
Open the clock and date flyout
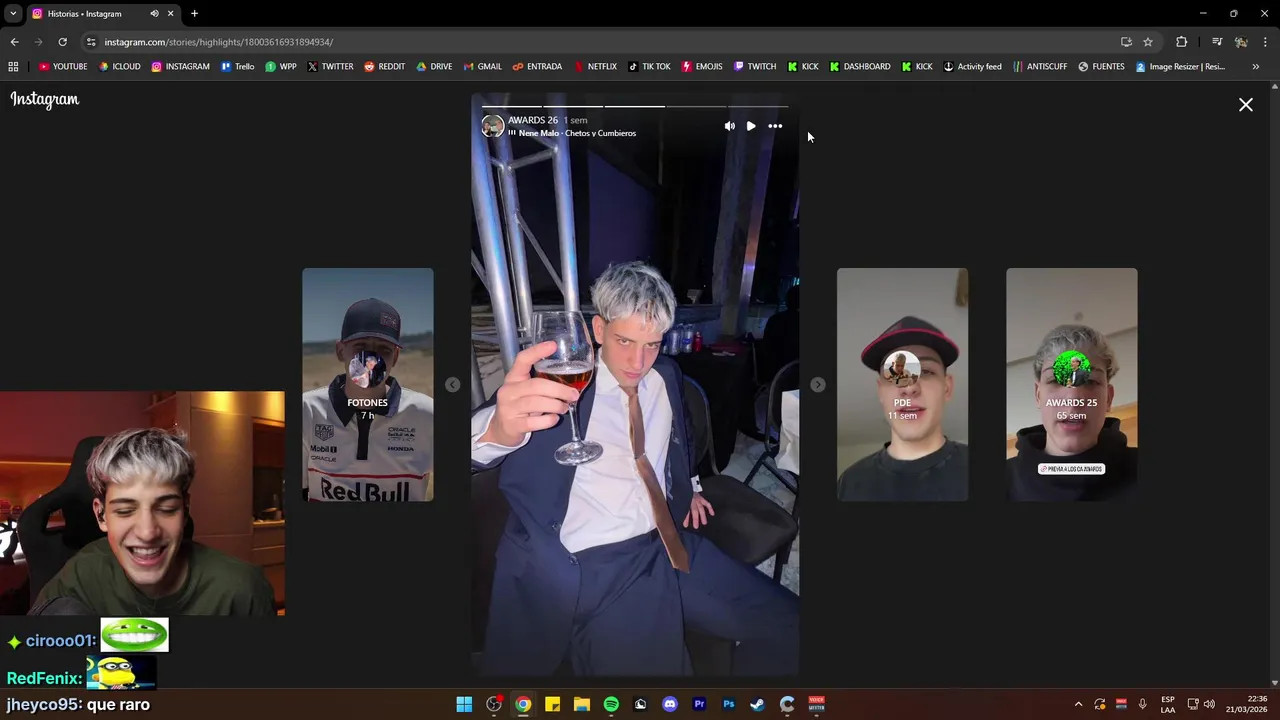click(x=1246, y=704)
